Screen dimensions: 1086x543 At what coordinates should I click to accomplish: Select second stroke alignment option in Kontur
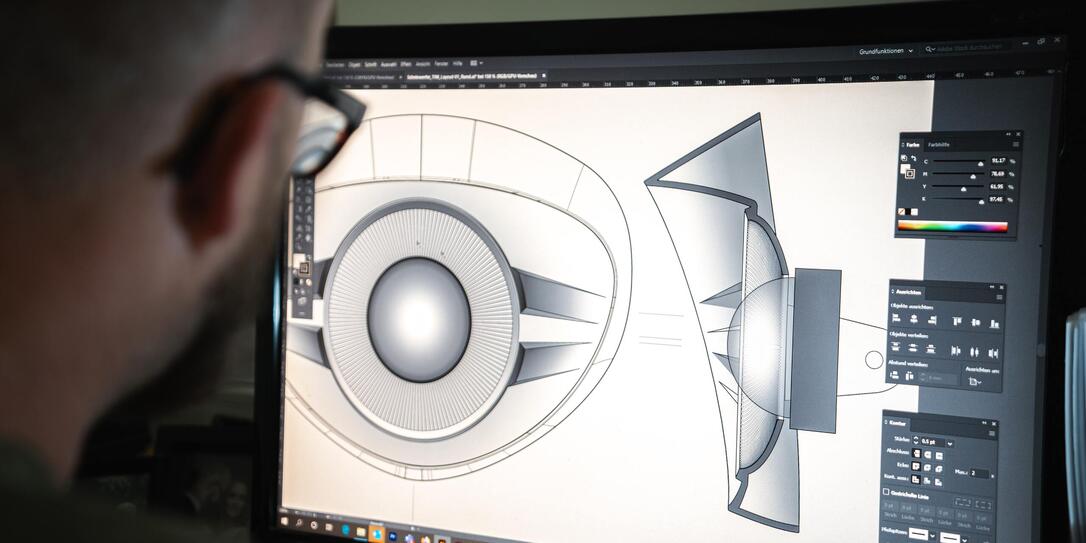927,481
